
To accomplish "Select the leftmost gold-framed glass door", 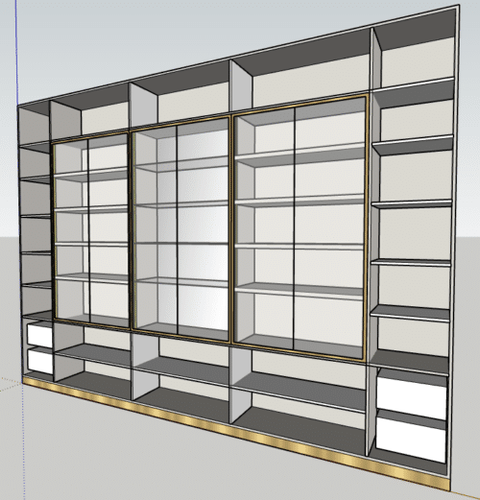I will [x=91, y=231].
